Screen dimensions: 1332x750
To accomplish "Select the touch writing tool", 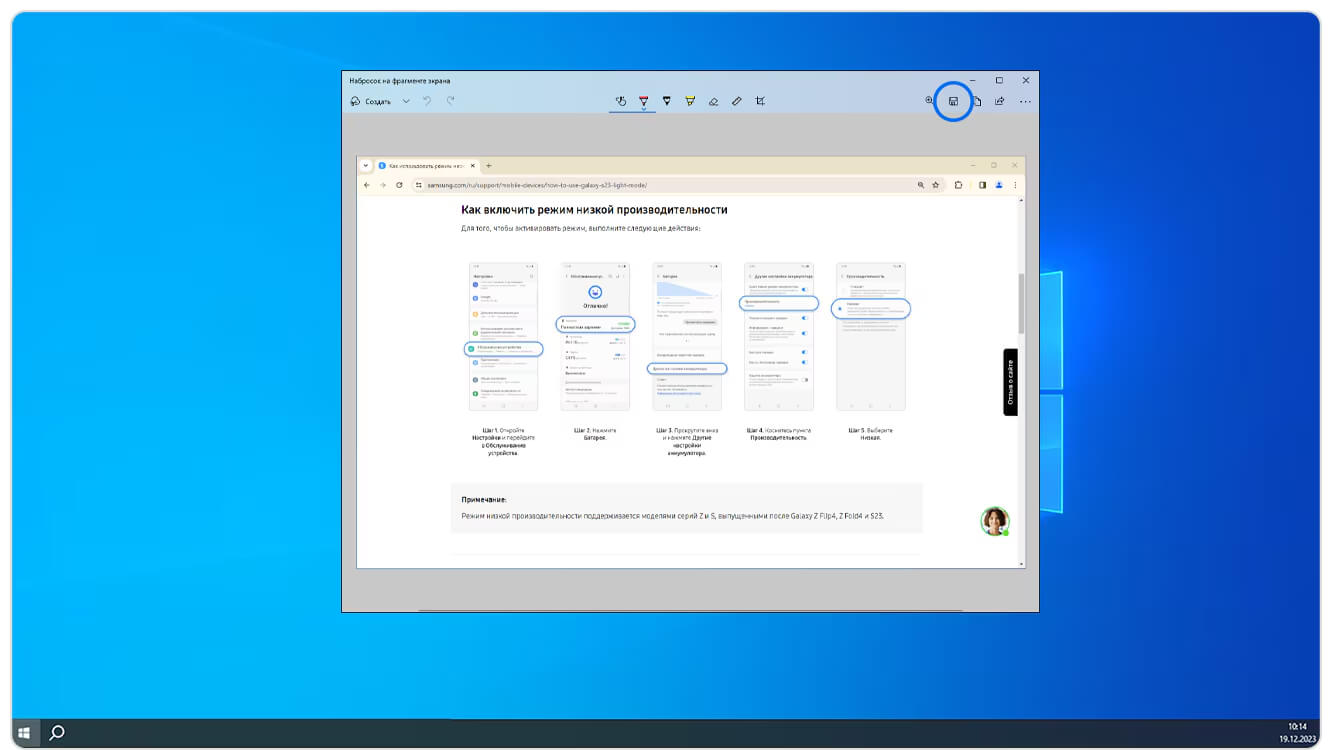I will tap(620, 101).
